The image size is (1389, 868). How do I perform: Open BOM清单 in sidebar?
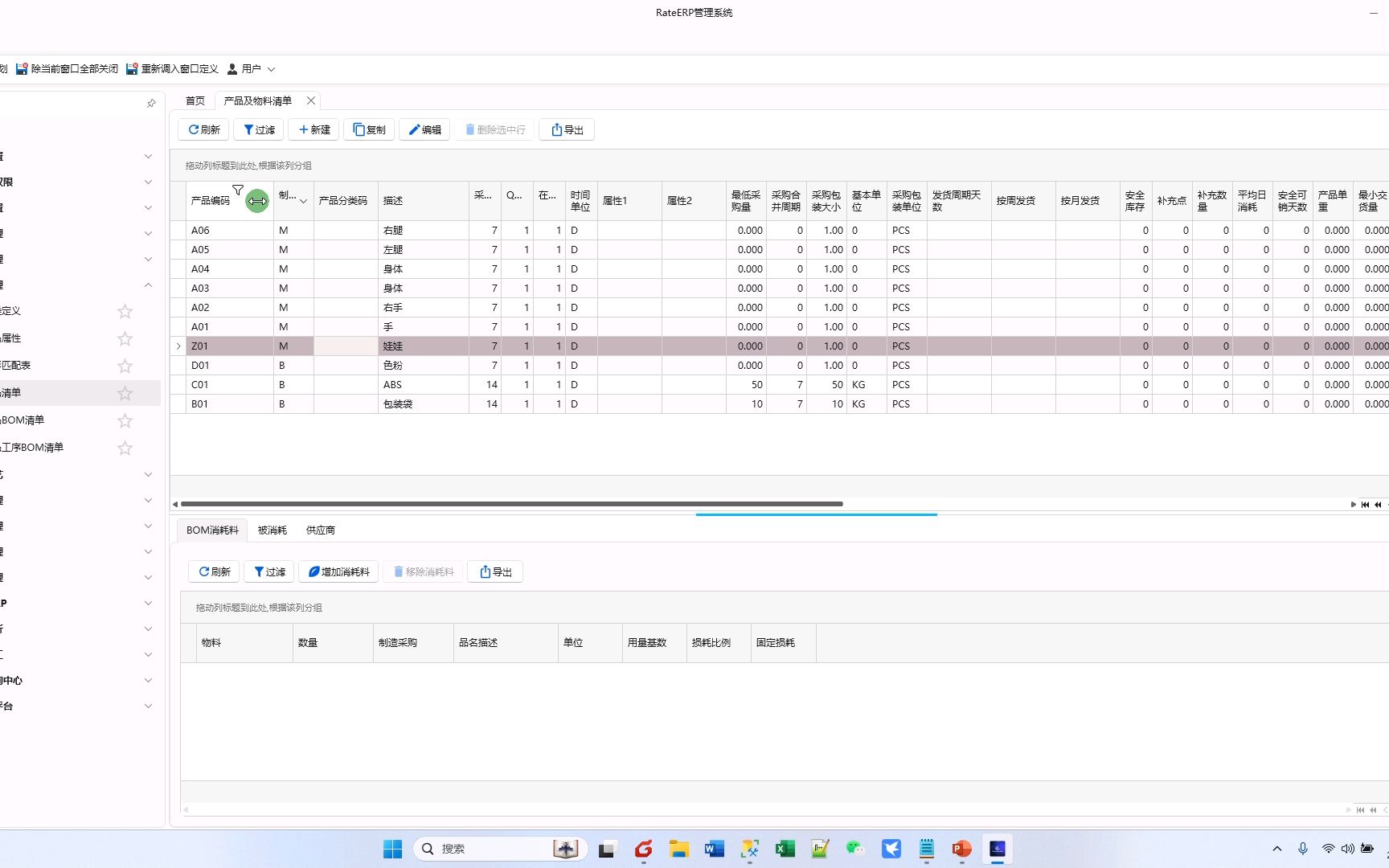point(23,420)
